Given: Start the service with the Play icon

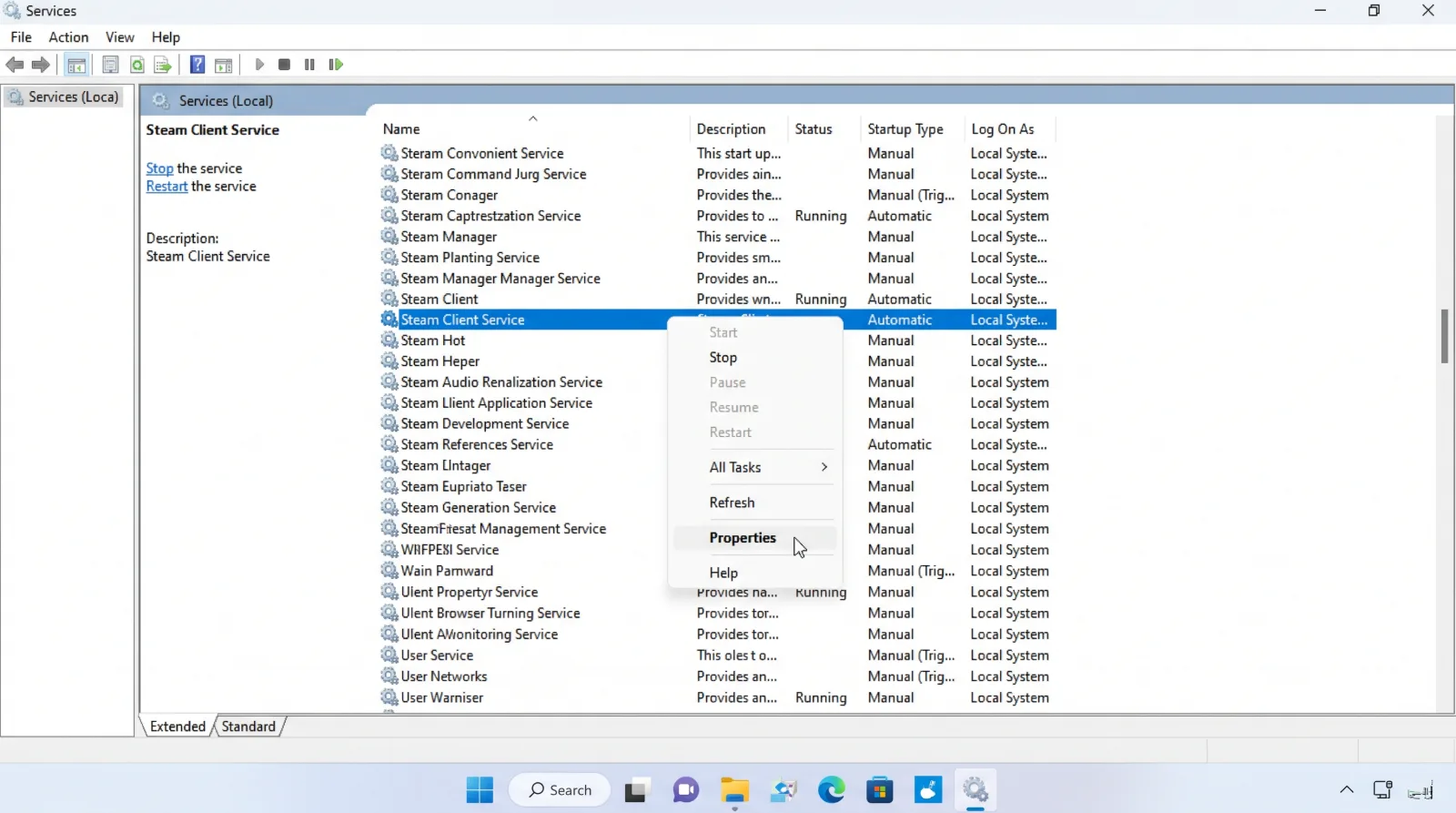Looking at the screenshot, I should pyautogui.click(x=259, y=65).
